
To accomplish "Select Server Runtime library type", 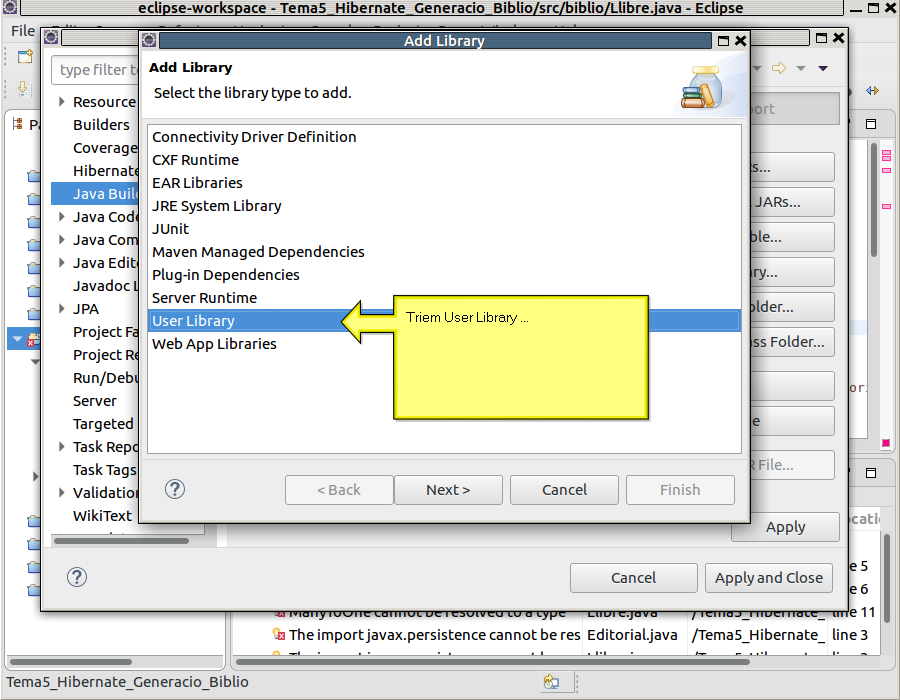I will tap(444, 298).
